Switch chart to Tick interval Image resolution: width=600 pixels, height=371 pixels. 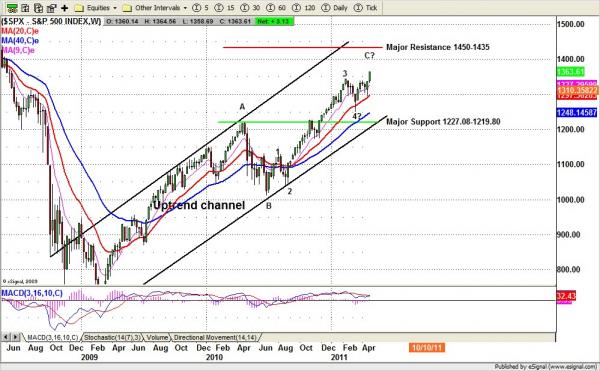click(x=365, y=8)
